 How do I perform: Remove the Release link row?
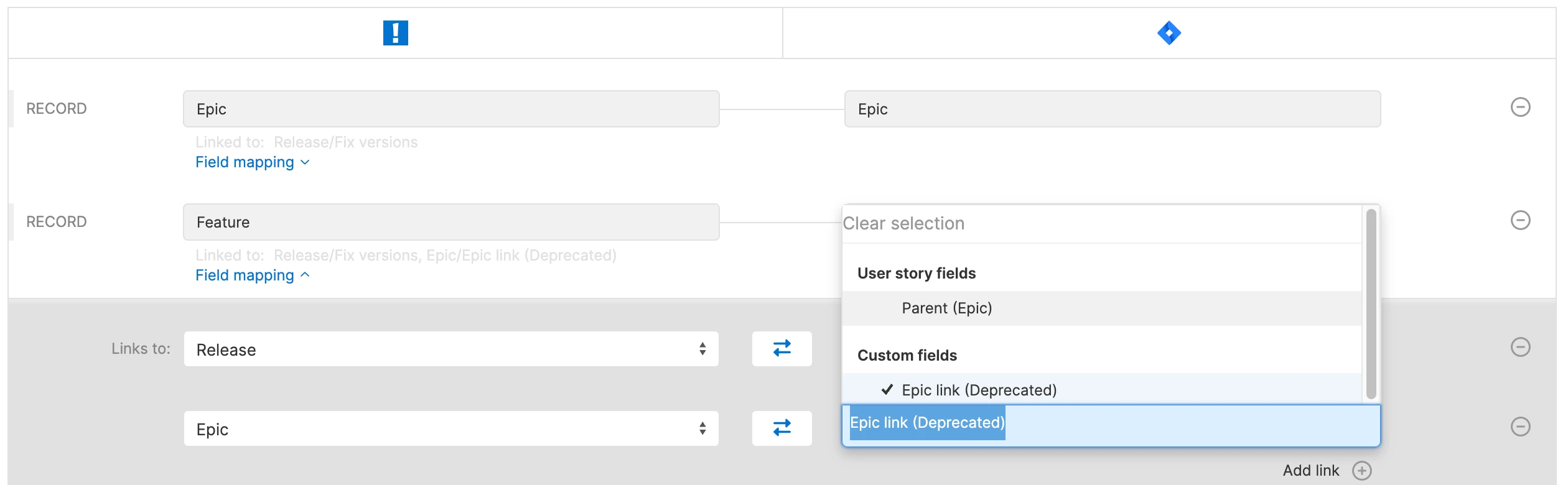[x=1520, y=347]
